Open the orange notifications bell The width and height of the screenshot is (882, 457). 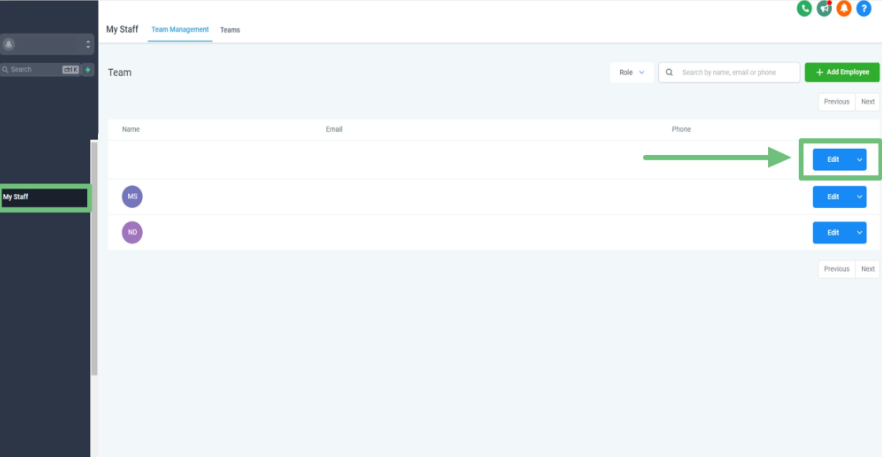[x=844, y=8]
